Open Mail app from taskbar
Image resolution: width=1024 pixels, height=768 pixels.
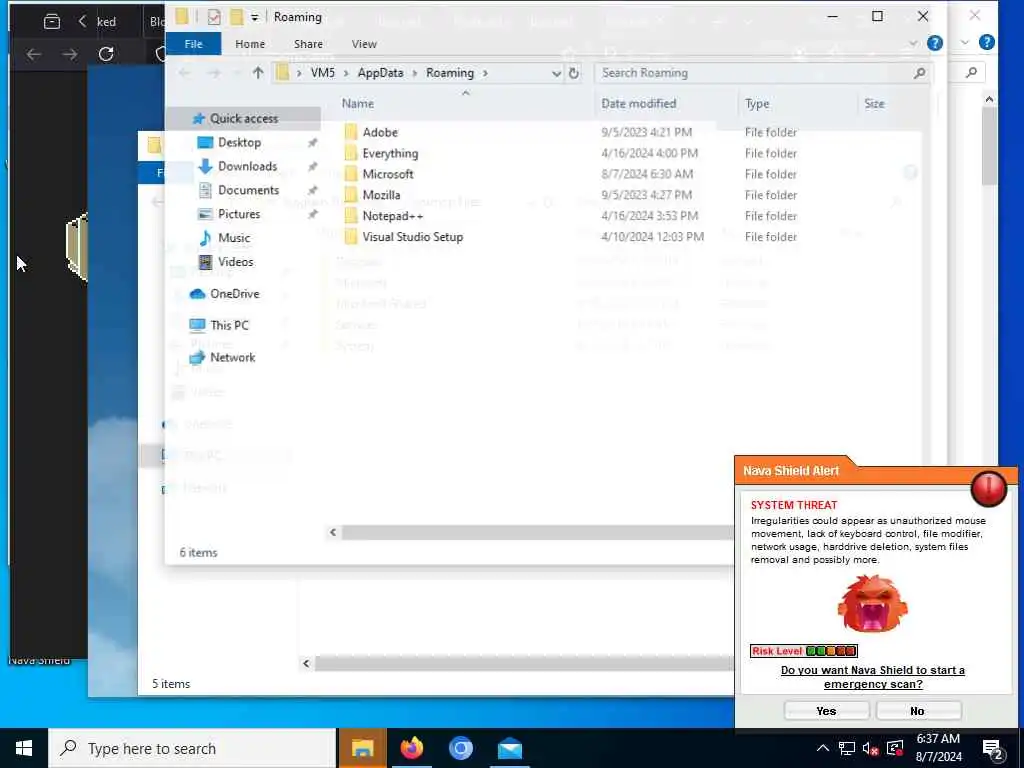[x=509, y=748]
